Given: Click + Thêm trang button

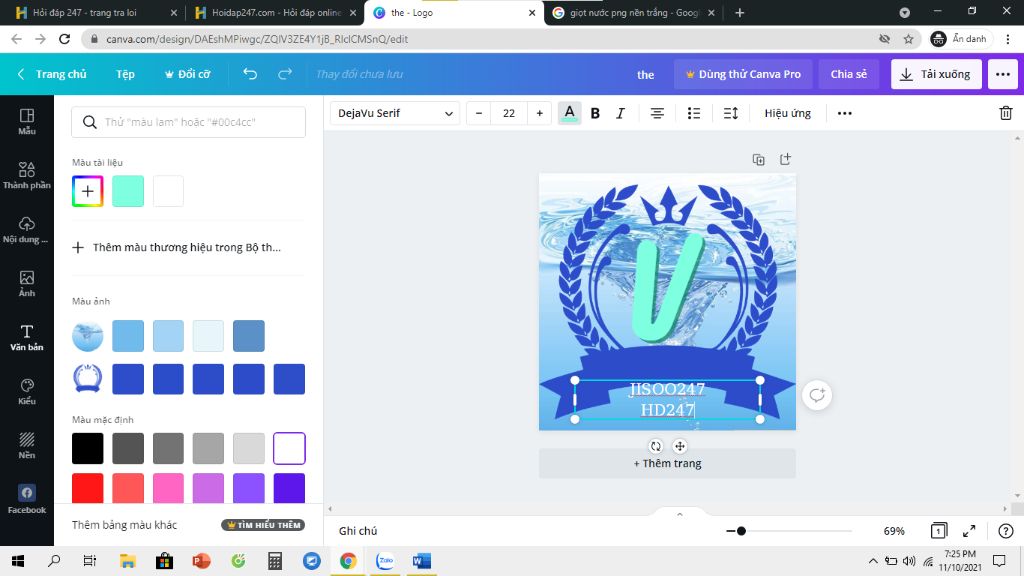Looking at the screenshot, I should 667,463.
